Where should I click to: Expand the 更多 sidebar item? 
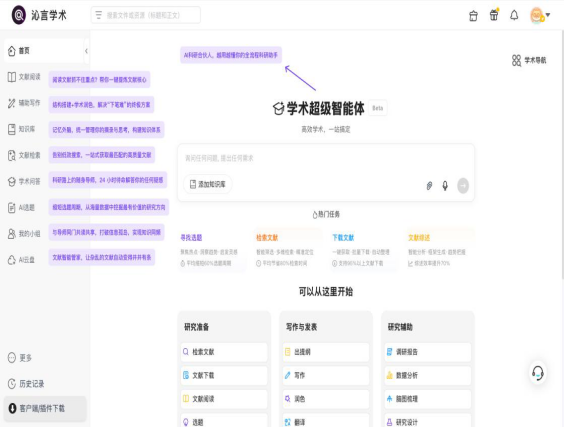pyautogui.click(x=20, y=358)
